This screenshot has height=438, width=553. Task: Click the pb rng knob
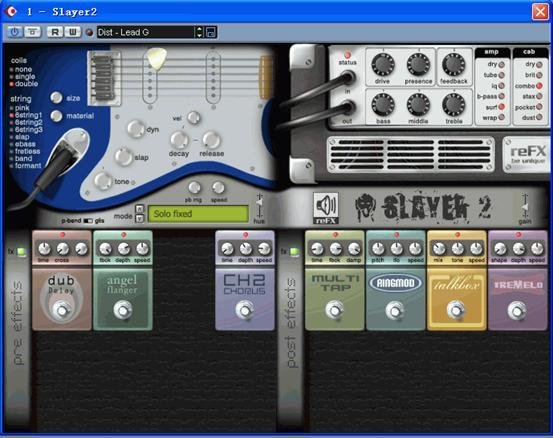[x=194, y=188]
